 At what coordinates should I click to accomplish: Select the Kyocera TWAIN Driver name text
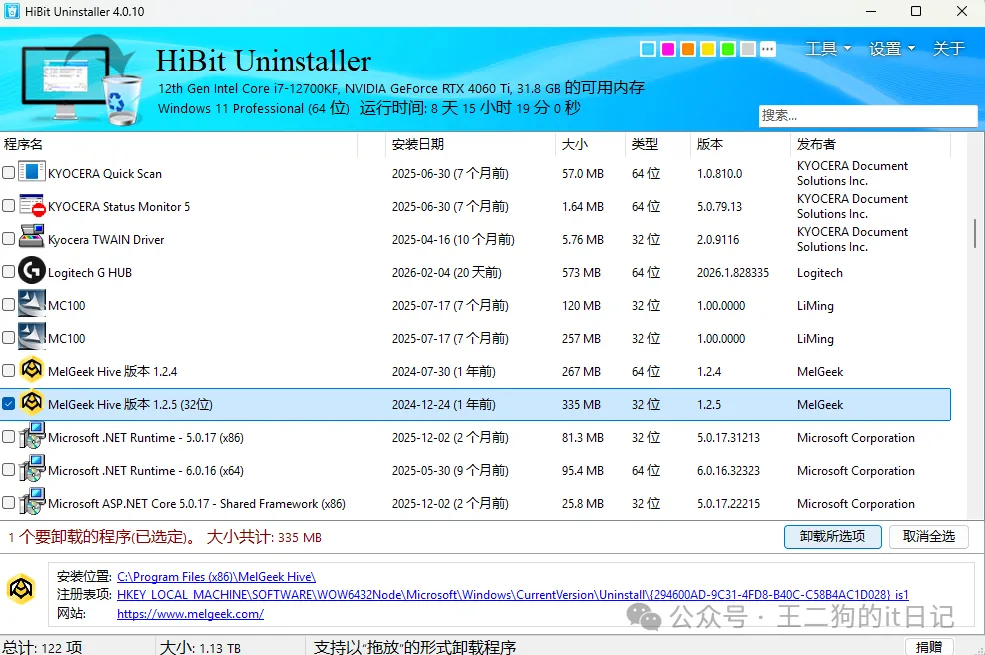(x=106, y=240)
